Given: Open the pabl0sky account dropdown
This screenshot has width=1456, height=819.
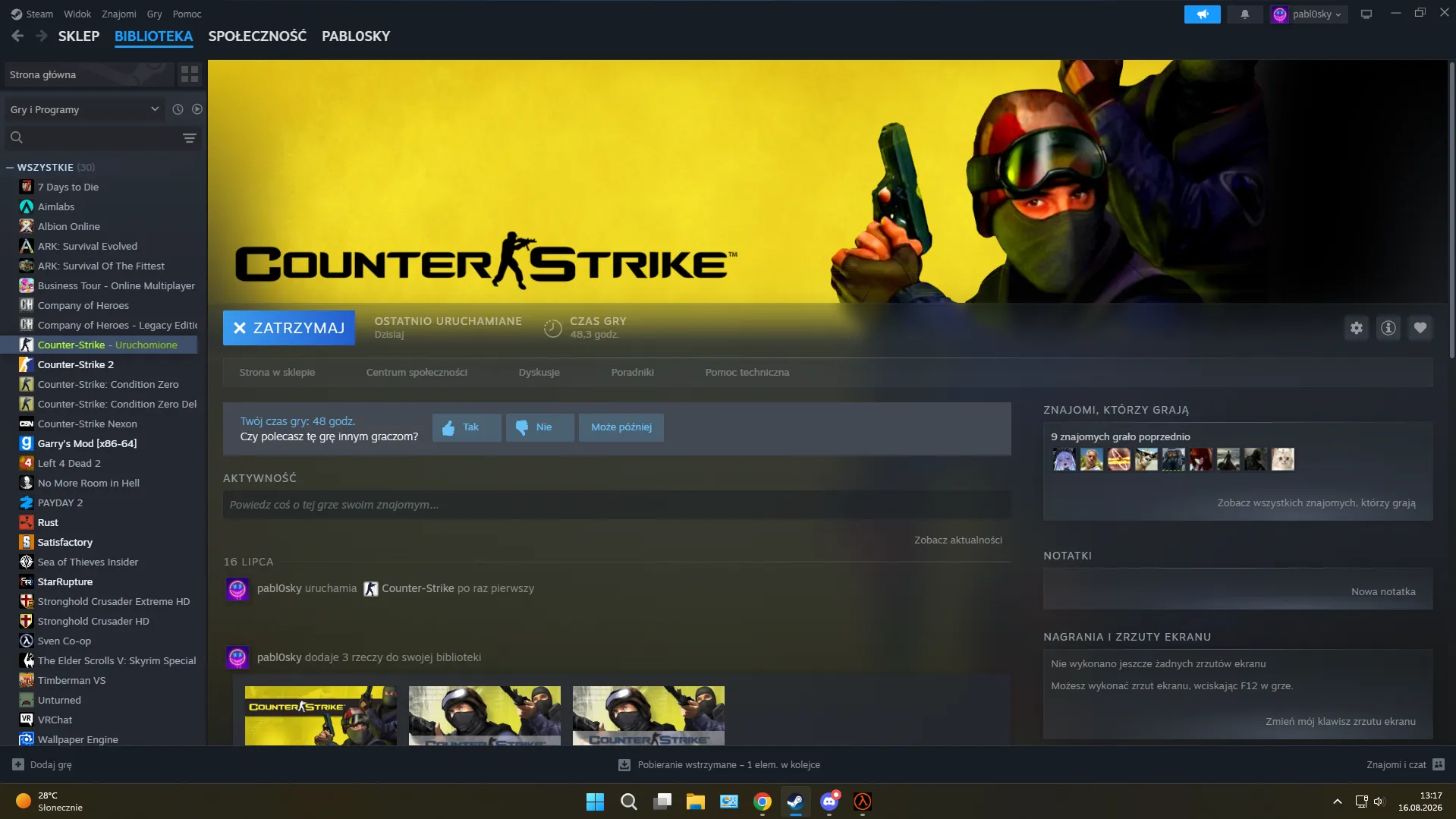Looking at the screenshot, I should (x=1309, y=14).
